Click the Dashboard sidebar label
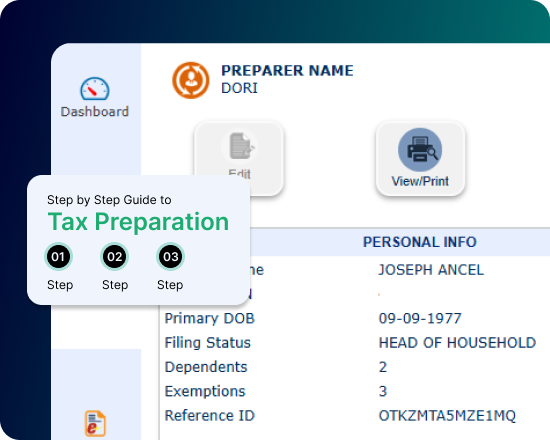550x440 pixels. coord(95,112)
